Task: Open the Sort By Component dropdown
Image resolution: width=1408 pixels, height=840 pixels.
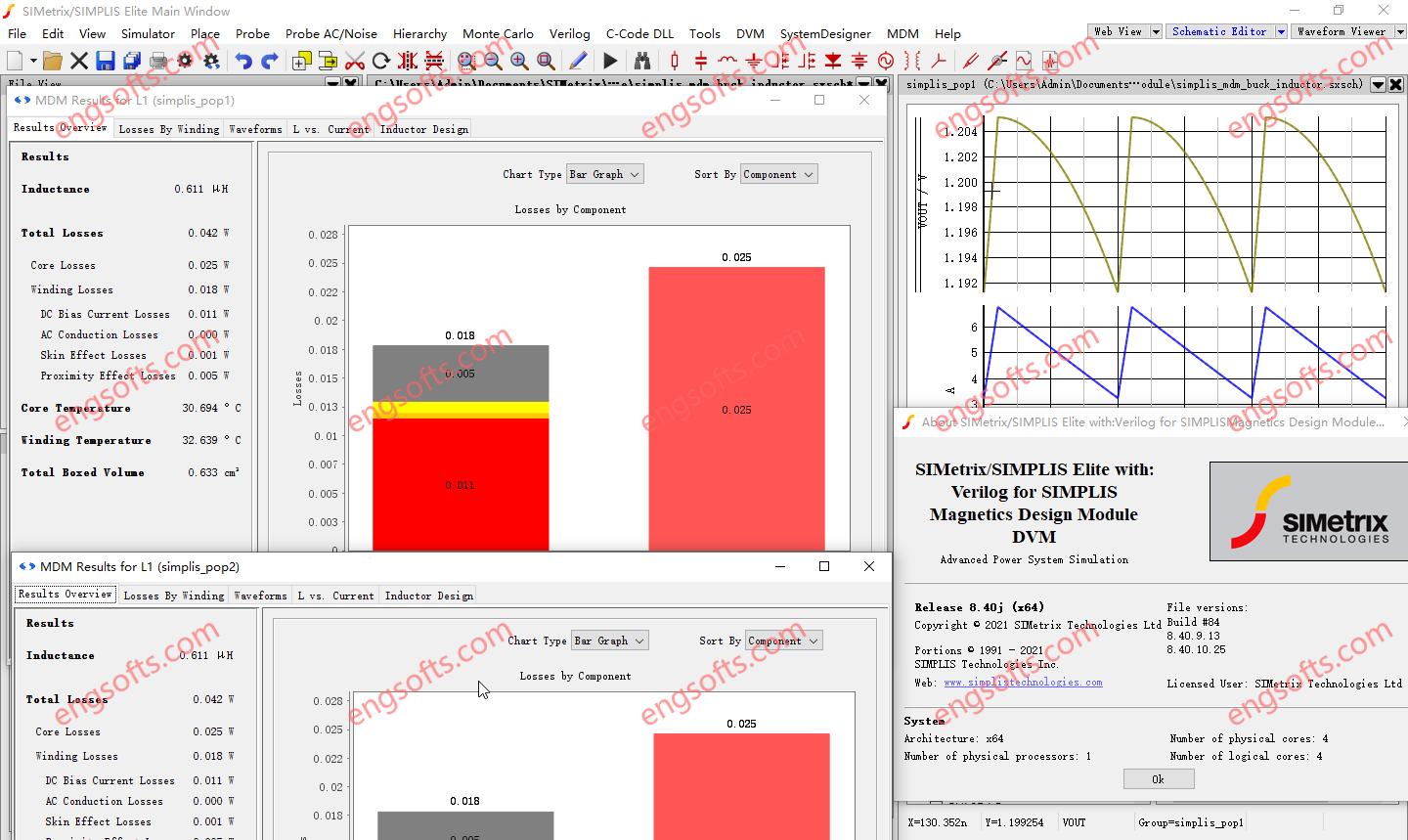Action: click(x=778, y=173)
